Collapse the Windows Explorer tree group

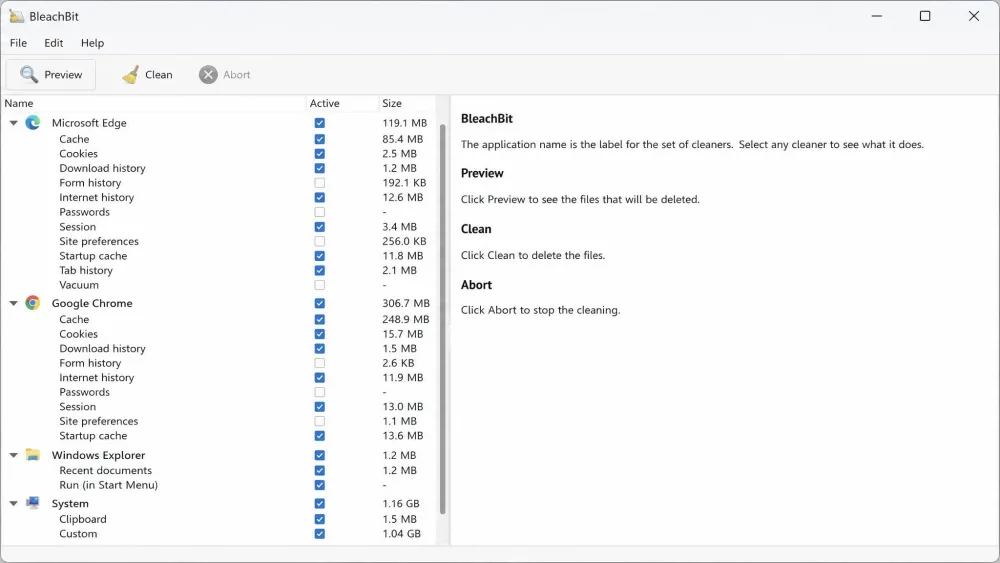(x=13, y=455)
